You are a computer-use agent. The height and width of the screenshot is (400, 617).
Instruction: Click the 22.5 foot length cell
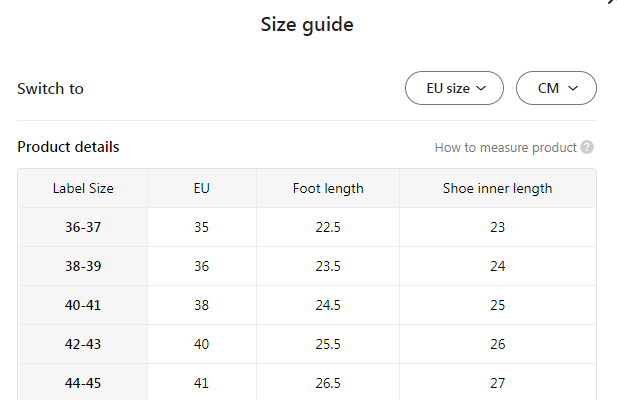point(328,227)
